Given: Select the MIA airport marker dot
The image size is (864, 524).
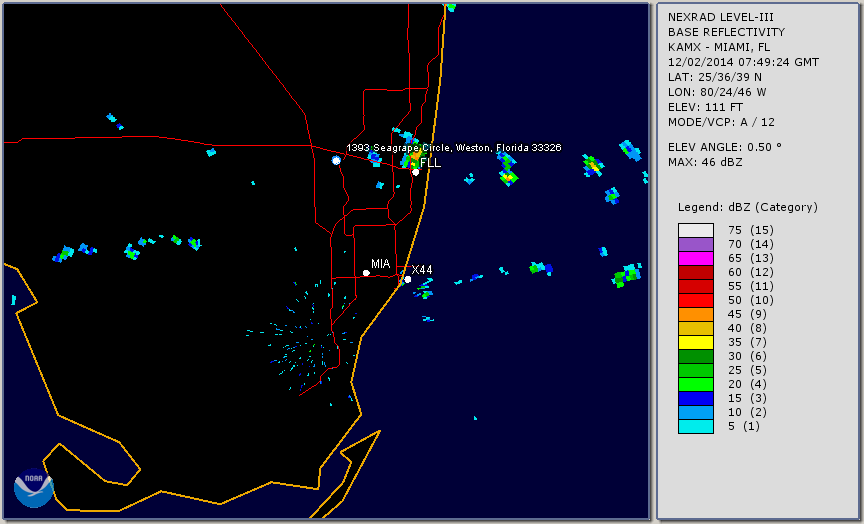Looking at the screenshot, I should coord(366,273).
